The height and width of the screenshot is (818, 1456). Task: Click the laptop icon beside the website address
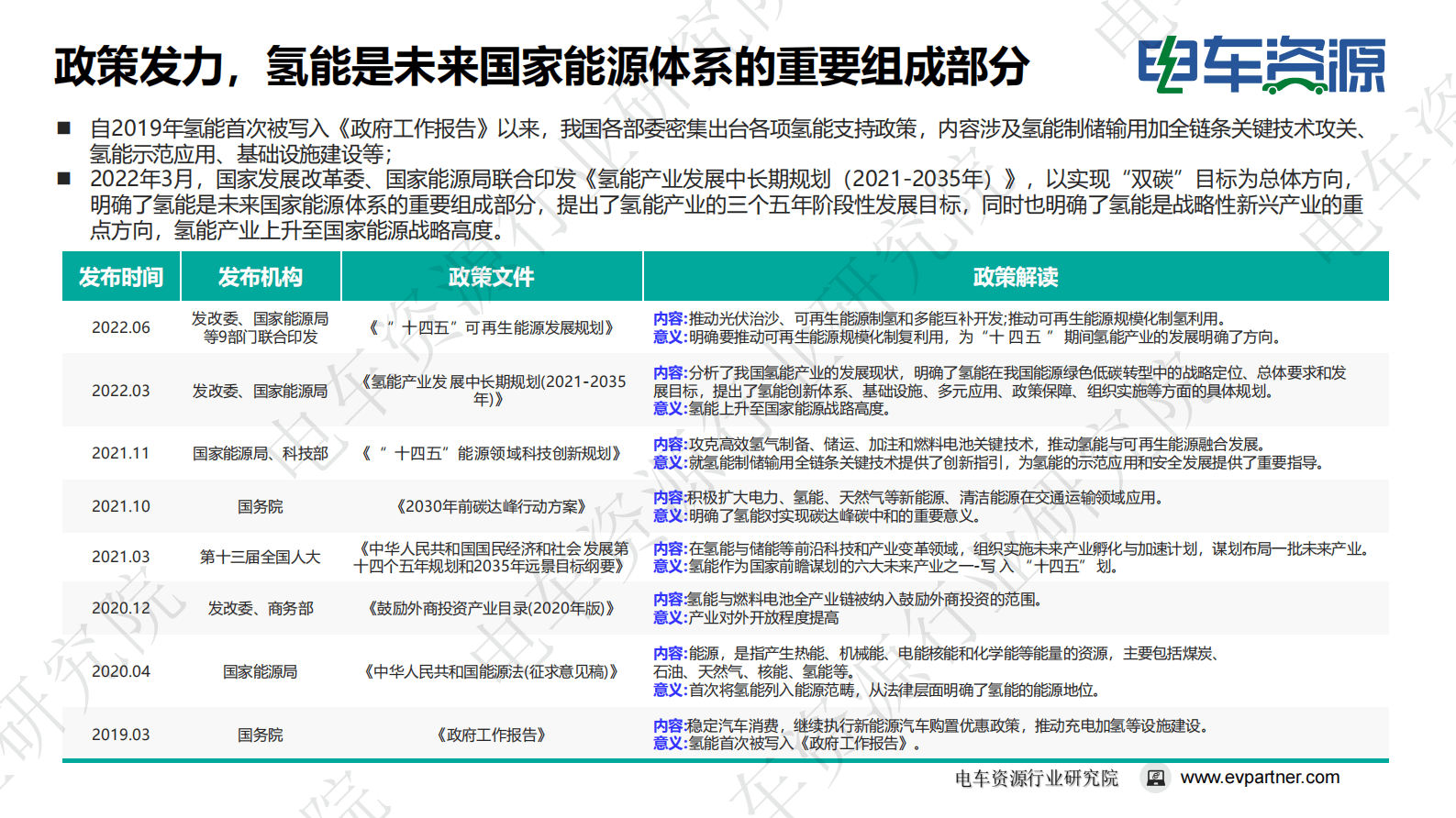pyautogui.click(x=1156, y=778)
